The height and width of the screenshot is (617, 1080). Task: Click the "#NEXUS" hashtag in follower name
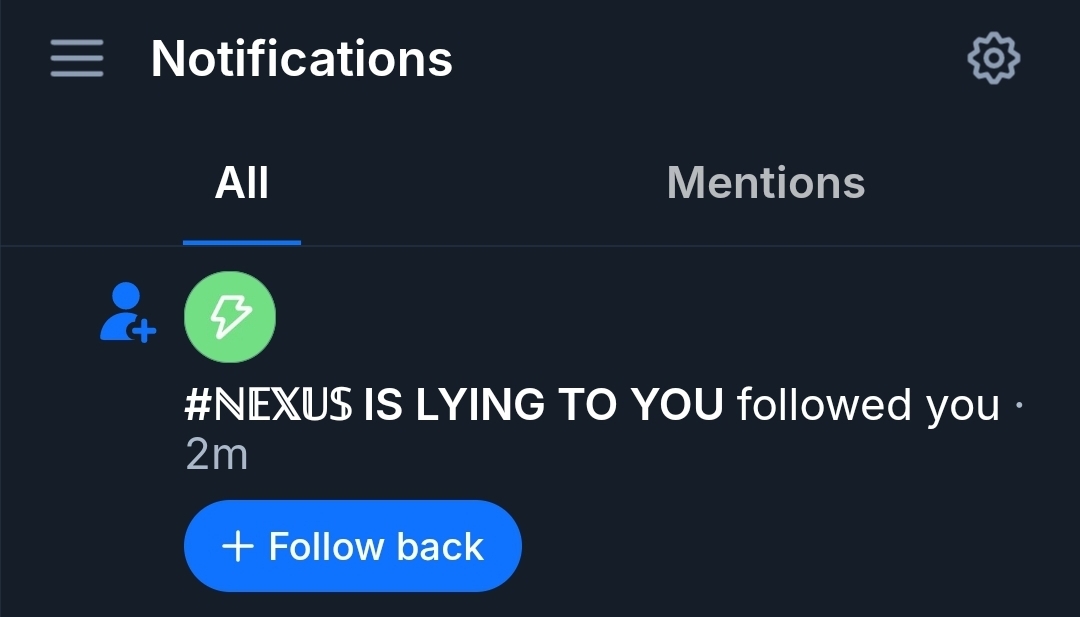click(x=269, y=405)
